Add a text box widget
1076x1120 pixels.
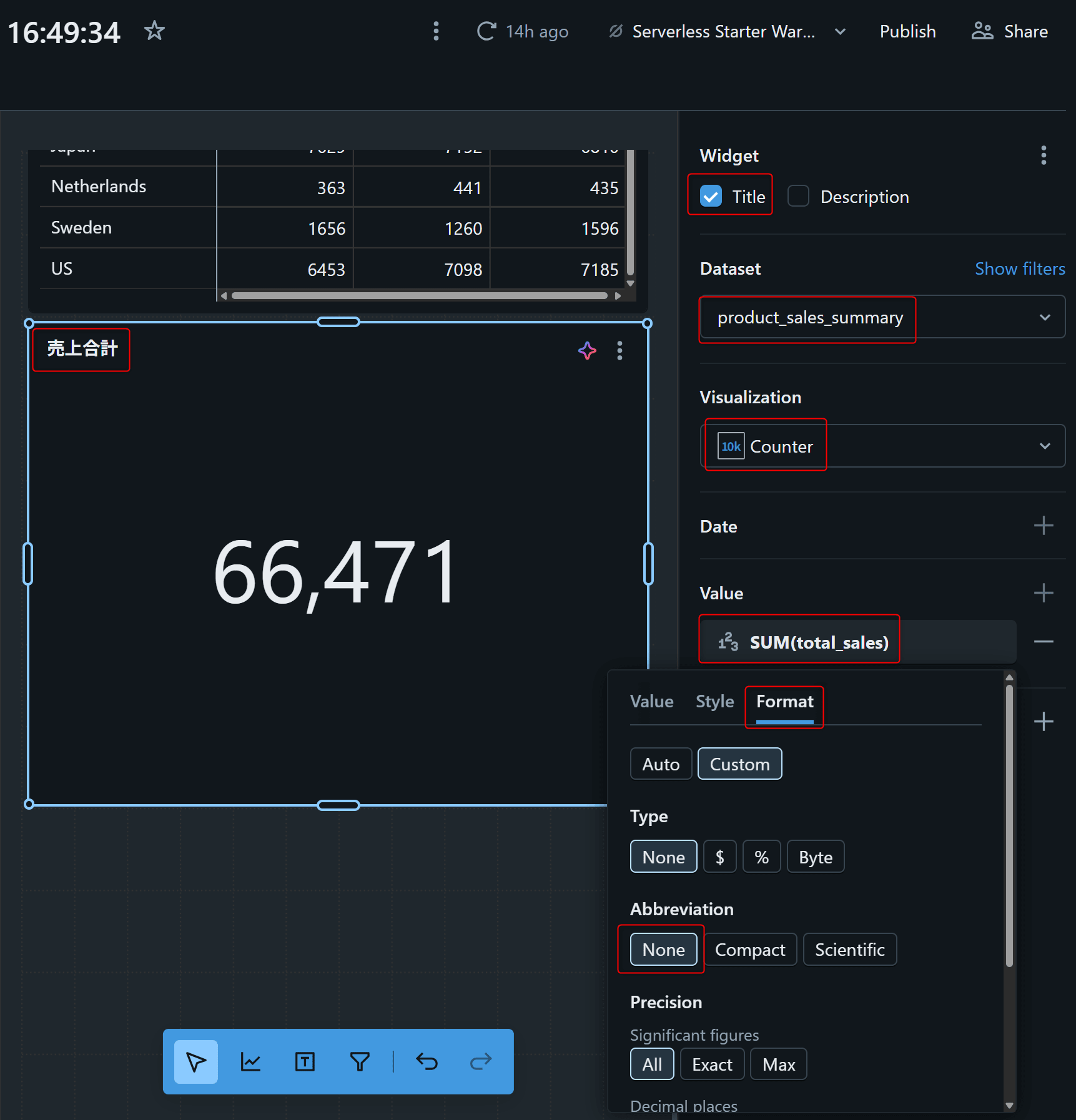tap(305, 1061)
